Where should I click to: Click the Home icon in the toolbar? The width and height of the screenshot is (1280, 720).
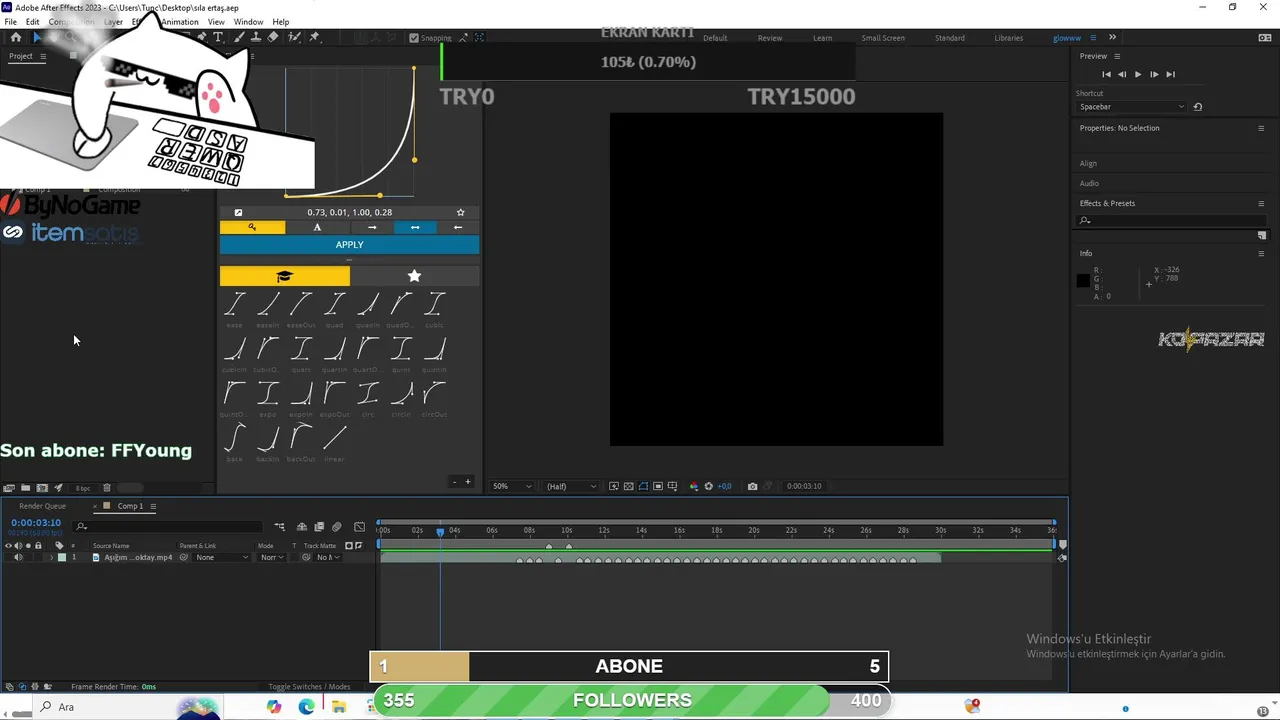coord(15,37)
